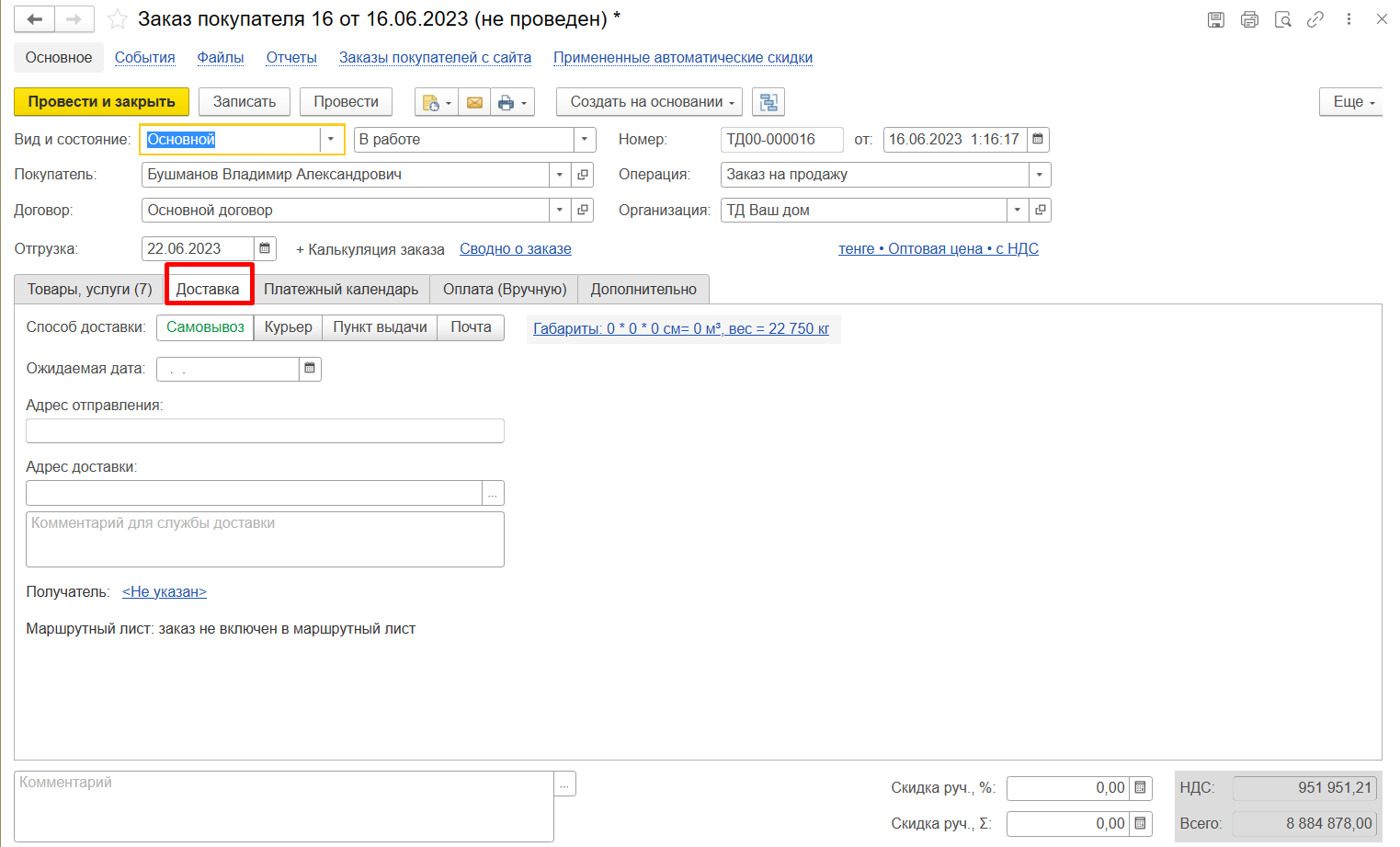Switch delivery method to Почта

coord(471,327)
